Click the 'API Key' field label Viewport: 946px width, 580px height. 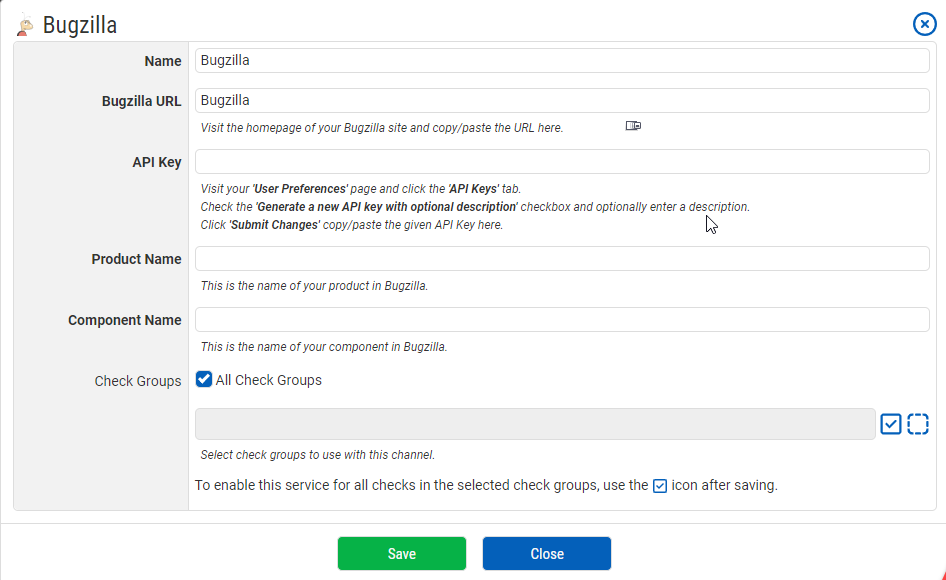pos(157,162)
